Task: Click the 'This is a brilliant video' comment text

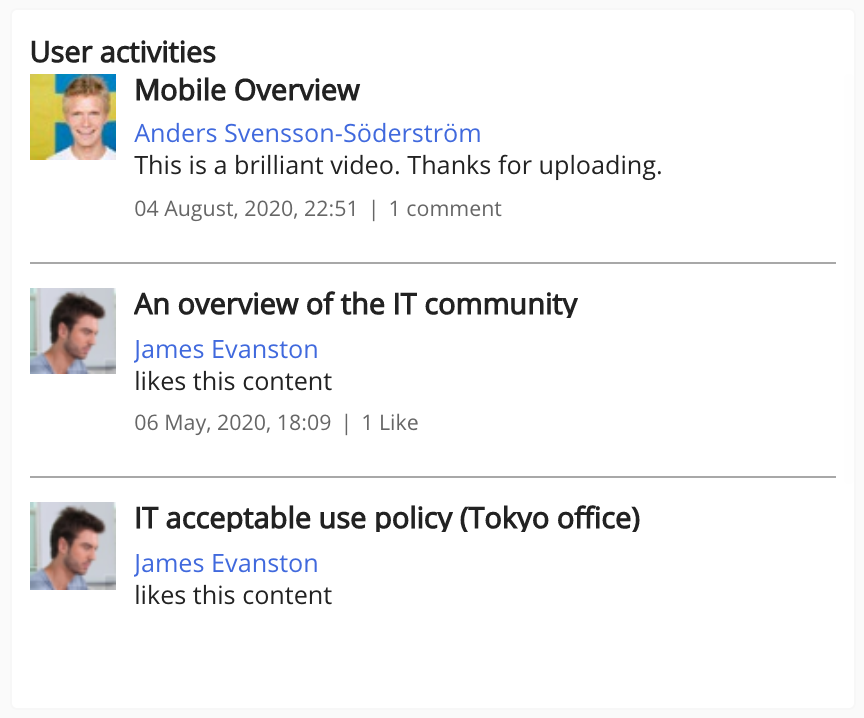Action: [x=398, y=165]
